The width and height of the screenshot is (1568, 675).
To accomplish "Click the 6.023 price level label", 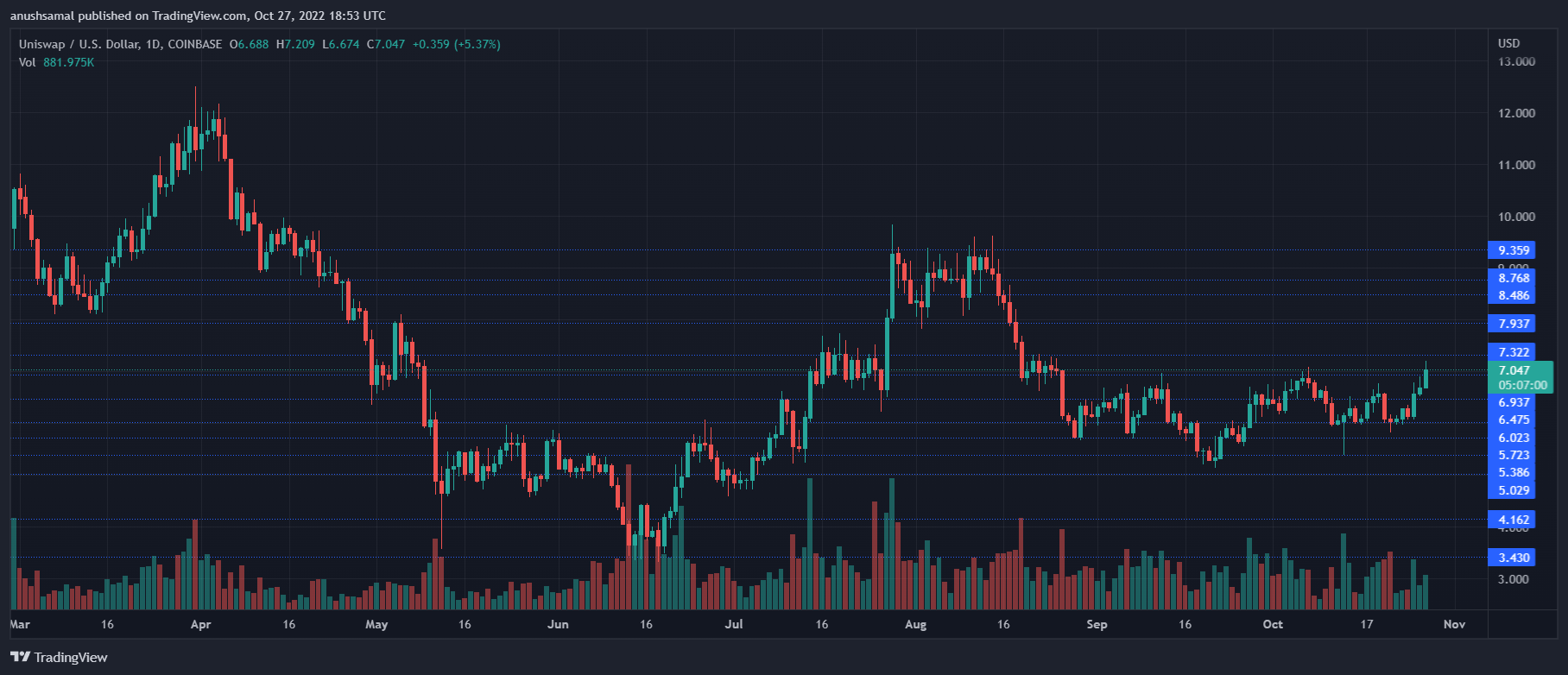I will pyautogui.click(x=1511, y=438).
